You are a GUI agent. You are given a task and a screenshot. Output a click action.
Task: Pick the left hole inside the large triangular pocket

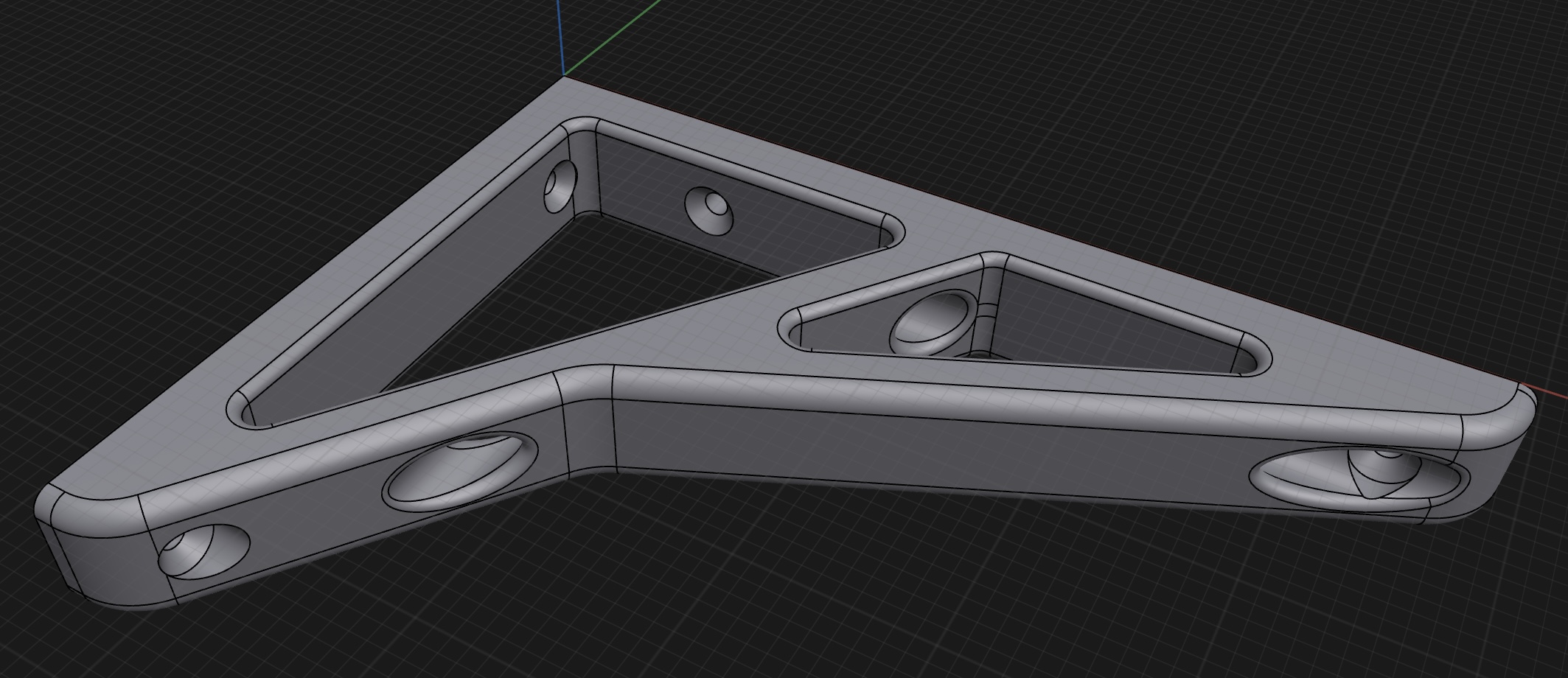[560, 186]
